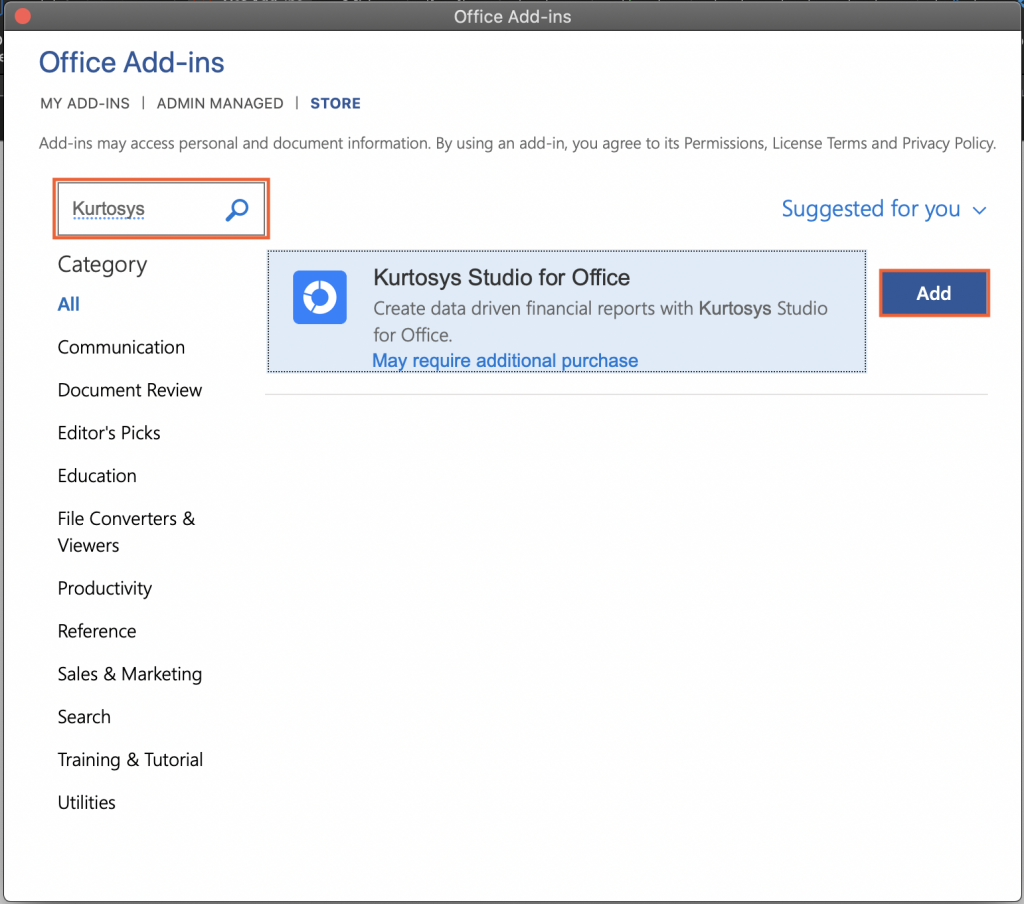Select the All category
Viewport: 1024px width, 904px height.
[x=69, y=304]
